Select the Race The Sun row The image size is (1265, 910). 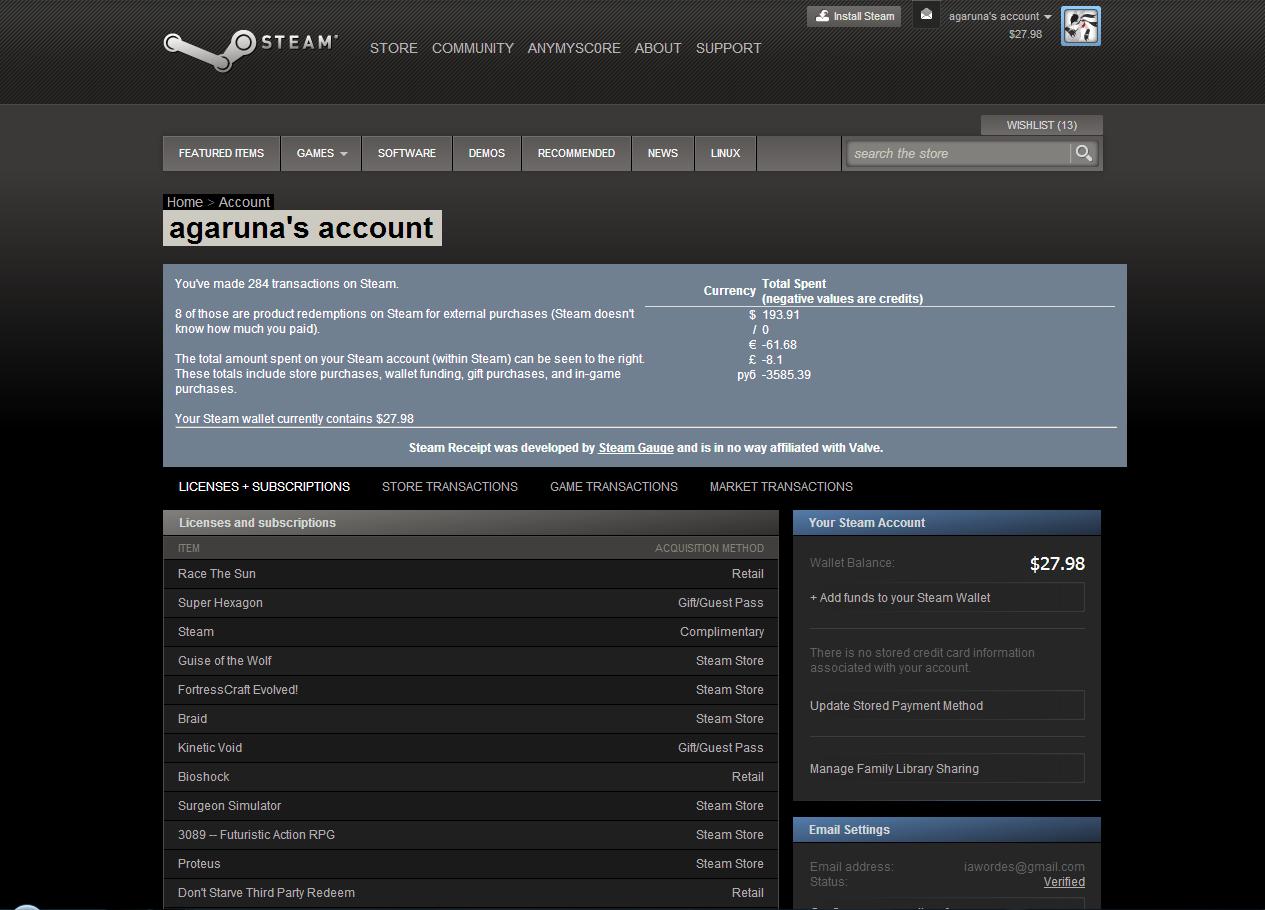tap(471, 574)
